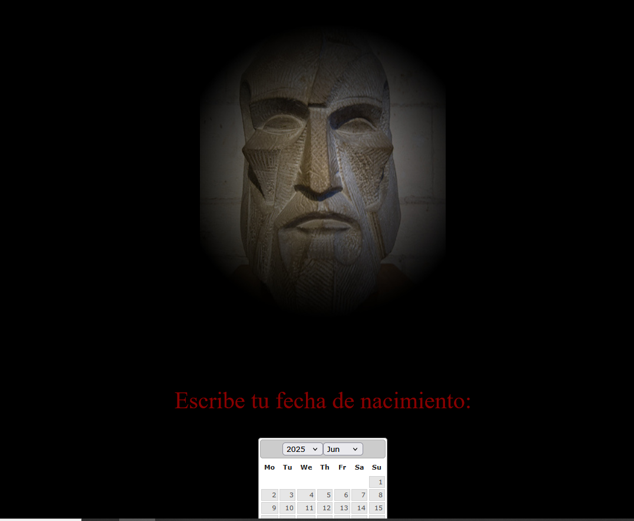Screen dimensions: 634x521
Task: Choose day 4 in the calendar
Action: click(x=306, y=495)
